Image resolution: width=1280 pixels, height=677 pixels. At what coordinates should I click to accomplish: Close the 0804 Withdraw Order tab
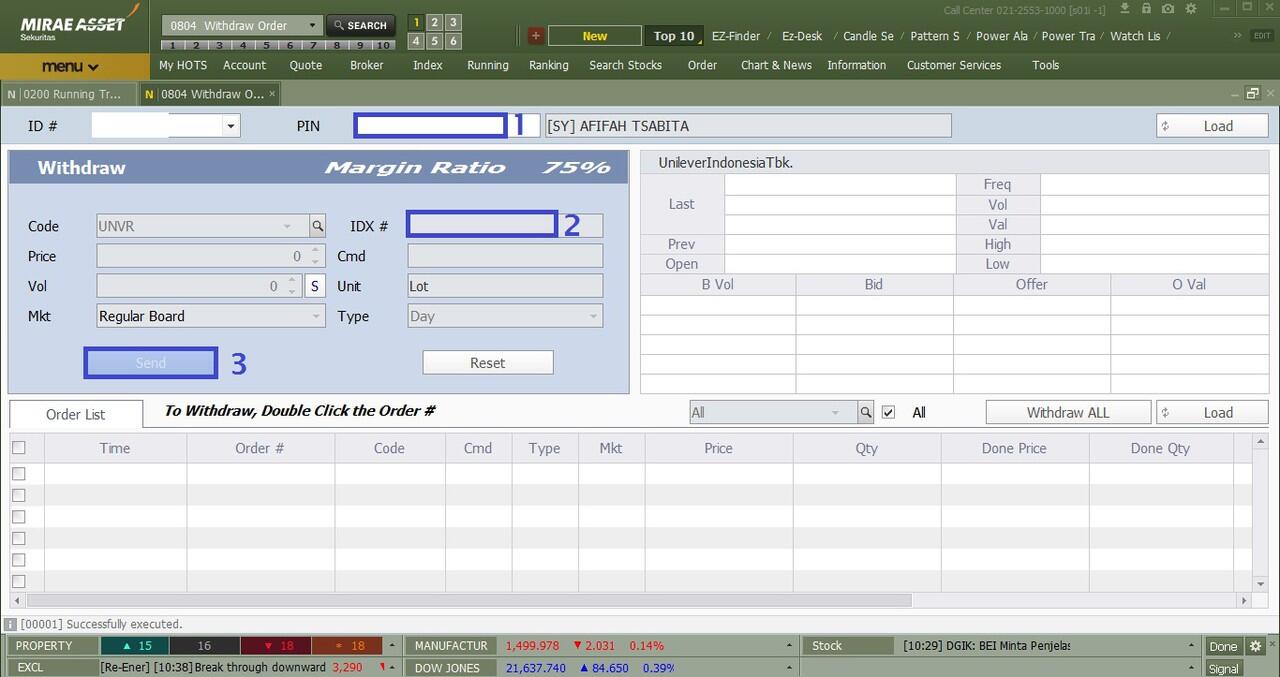point(272,94)
